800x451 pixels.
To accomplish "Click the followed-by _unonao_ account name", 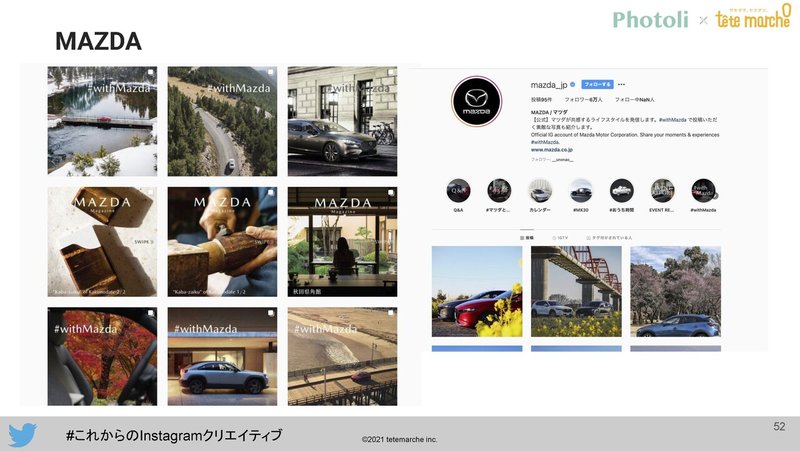I will click(x=563, y=160).
